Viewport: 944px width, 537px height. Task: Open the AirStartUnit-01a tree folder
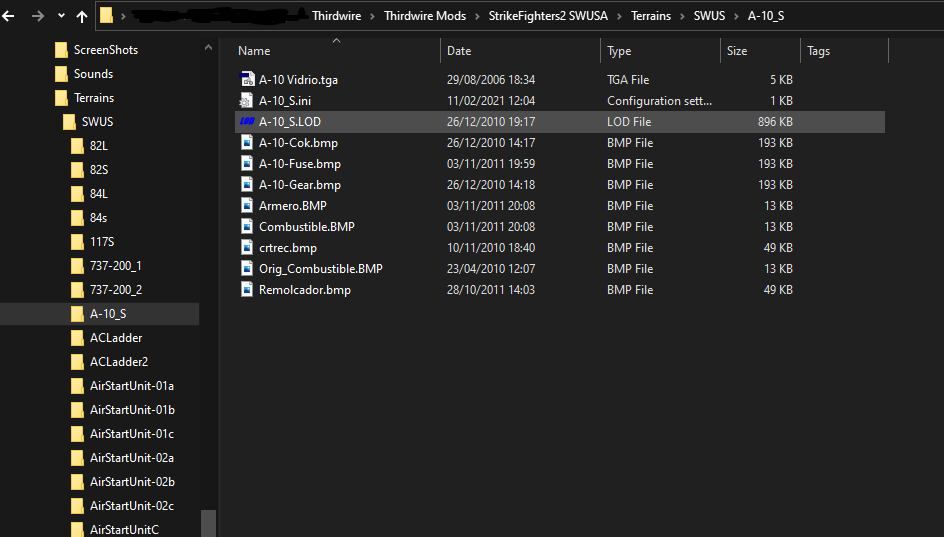click(132, 386)
